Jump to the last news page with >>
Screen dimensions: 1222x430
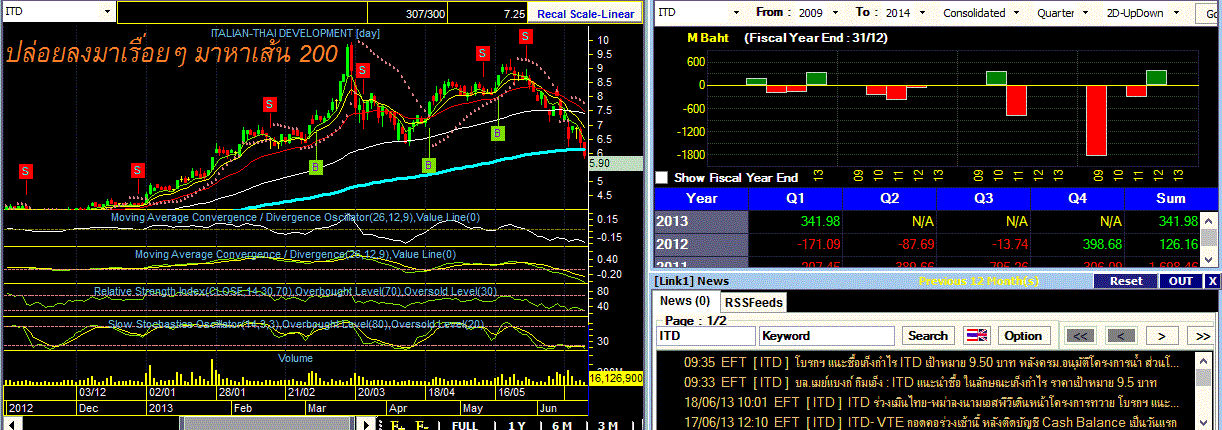(1202, 336)
